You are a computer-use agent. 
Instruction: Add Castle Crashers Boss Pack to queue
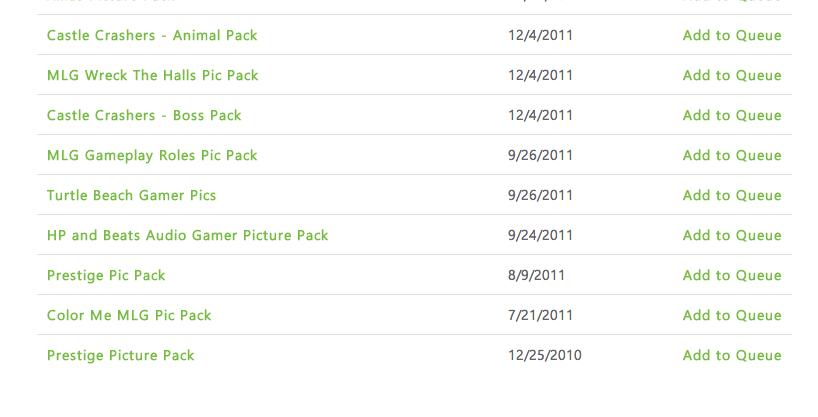click(732, 115)
